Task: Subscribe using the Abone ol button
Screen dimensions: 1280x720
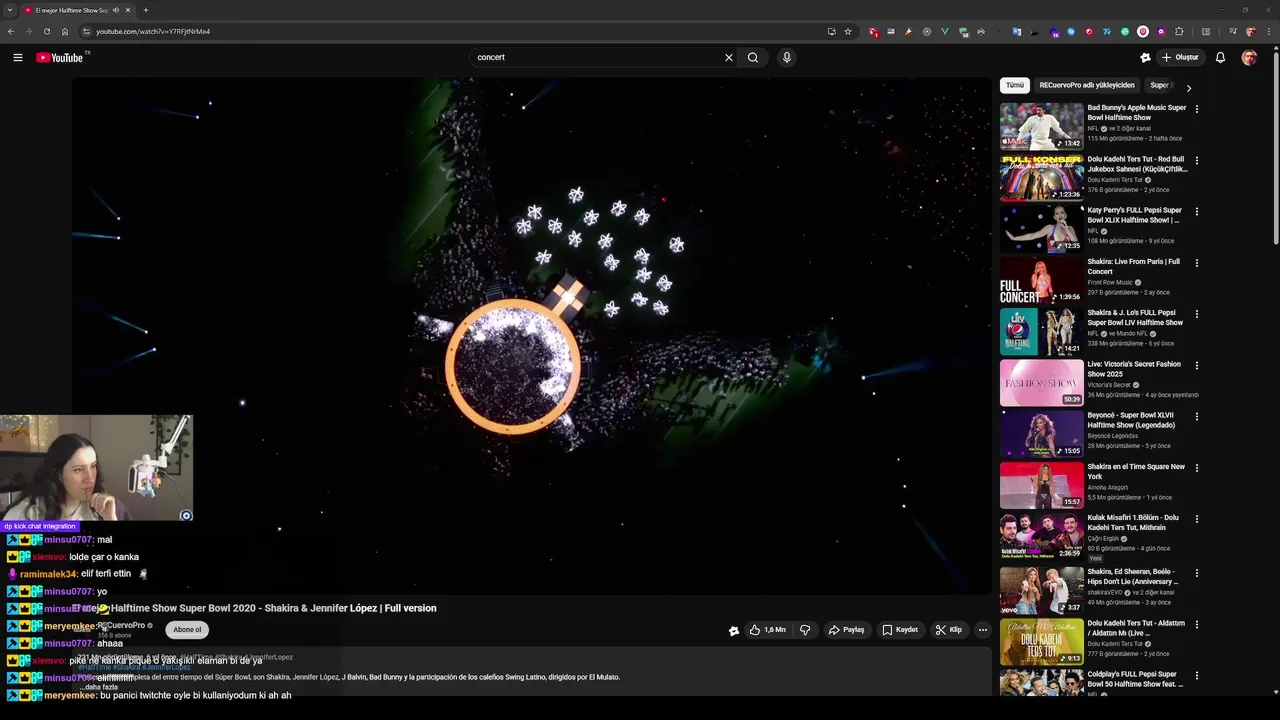Action: [187, 630]
